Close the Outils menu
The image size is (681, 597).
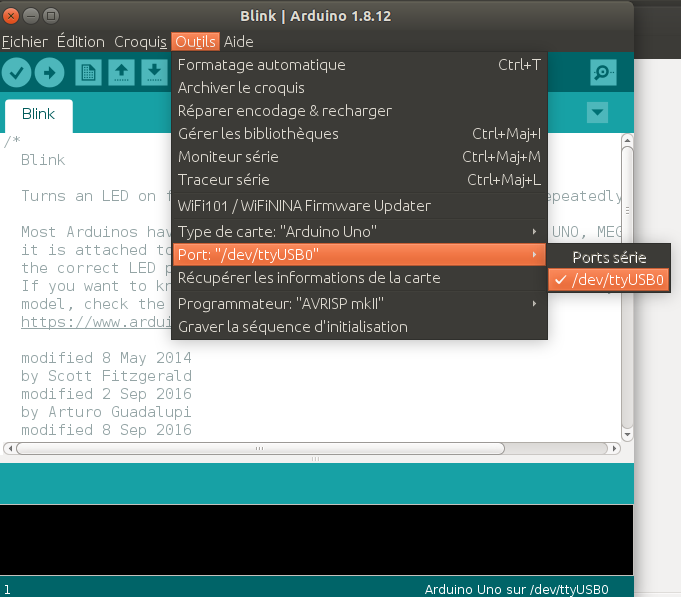tap(195, 42)
